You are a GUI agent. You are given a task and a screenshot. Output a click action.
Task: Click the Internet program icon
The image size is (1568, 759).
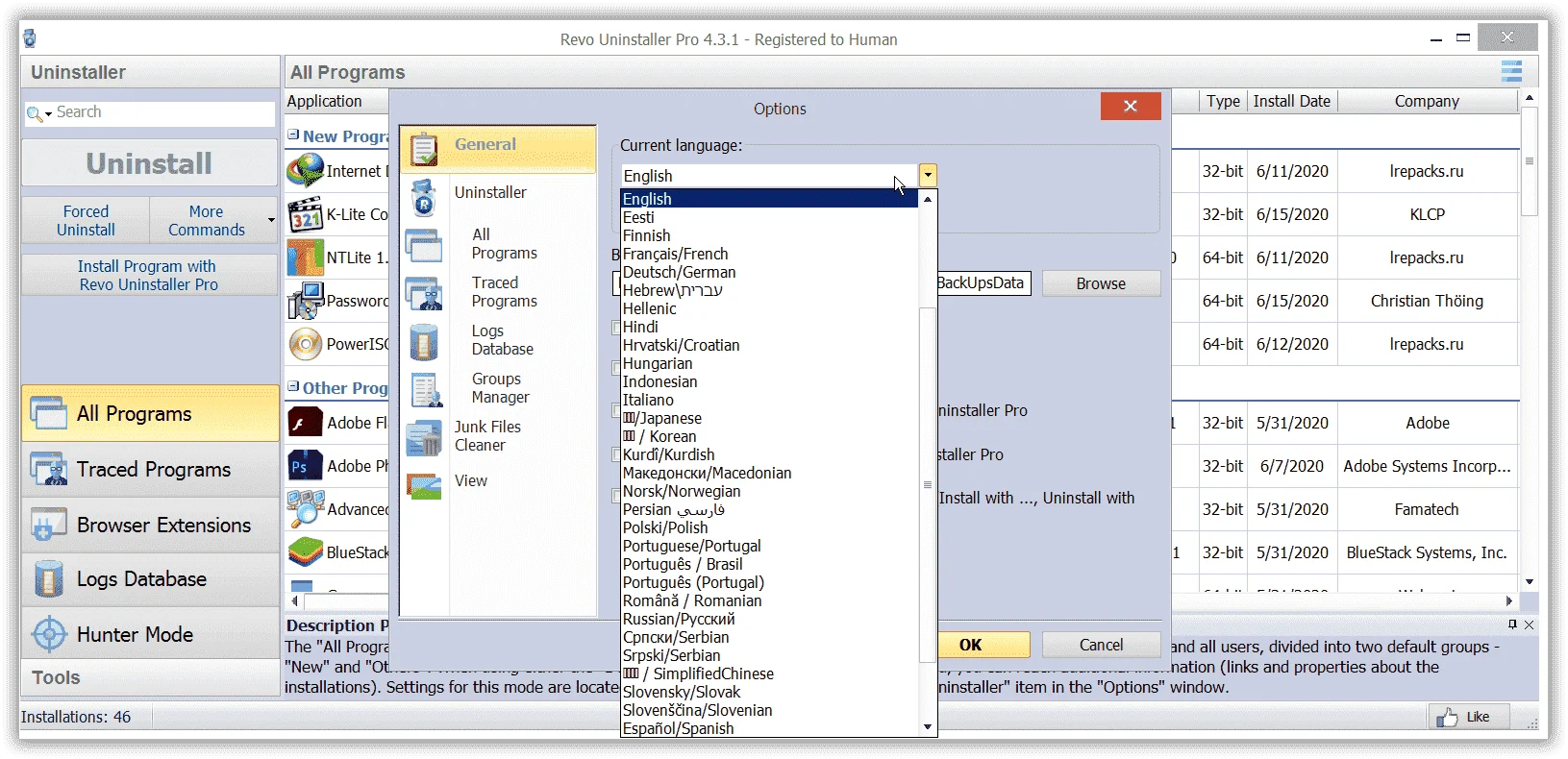coord(306,171)
